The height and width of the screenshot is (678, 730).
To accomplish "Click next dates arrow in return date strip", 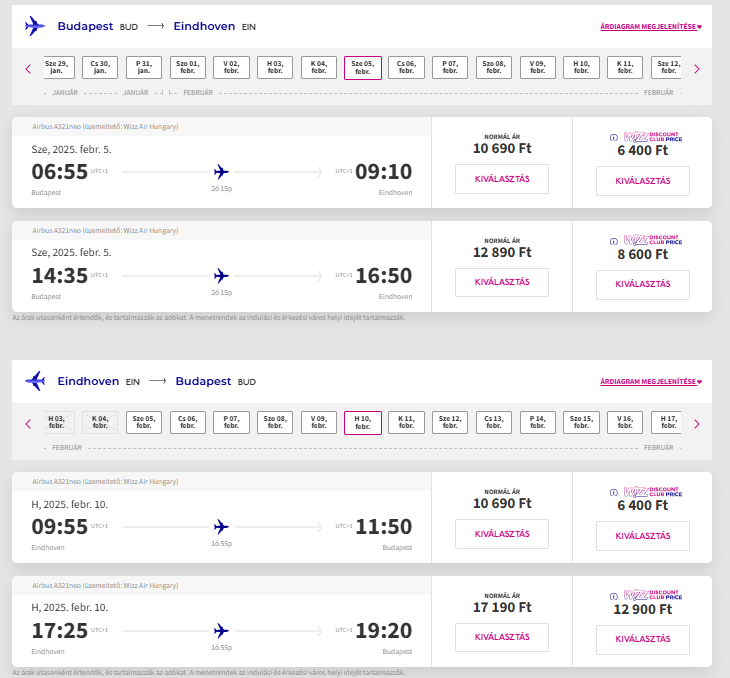I will (696, 424).
